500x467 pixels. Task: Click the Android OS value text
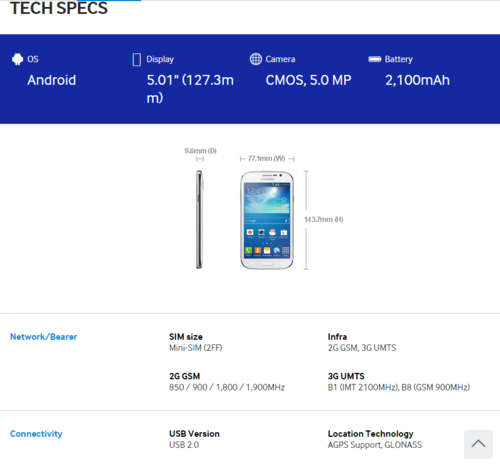52,80
